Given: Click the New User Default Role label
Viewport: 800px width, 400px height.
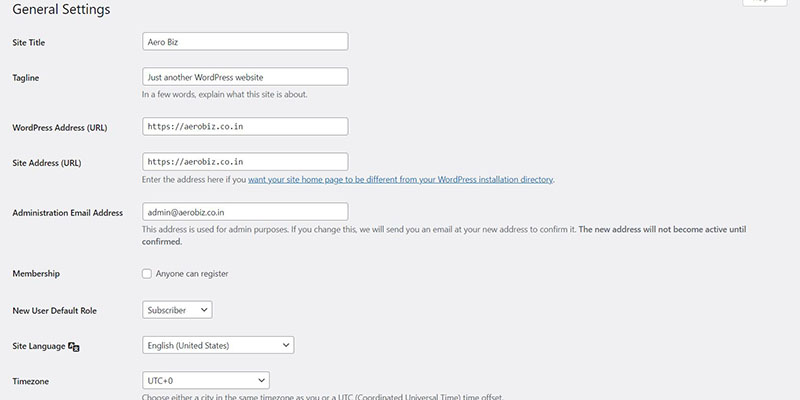Looking at the screenshot, I should 55,311.
